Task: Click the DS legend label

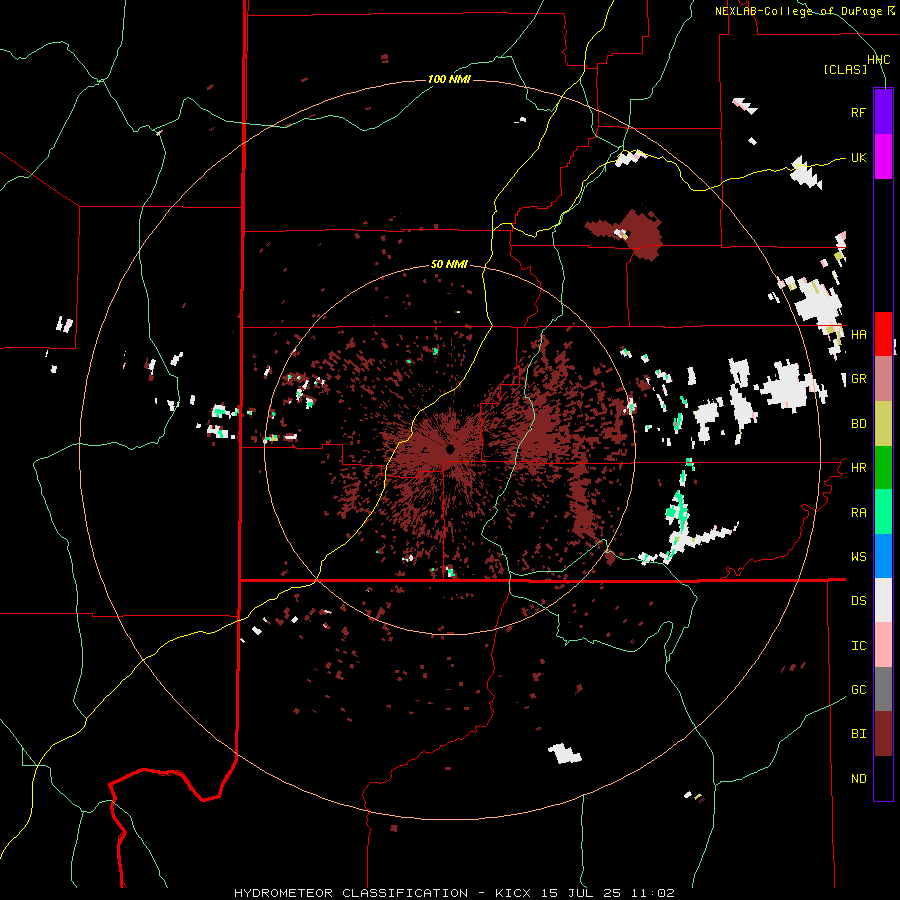Action: [858, 601]
